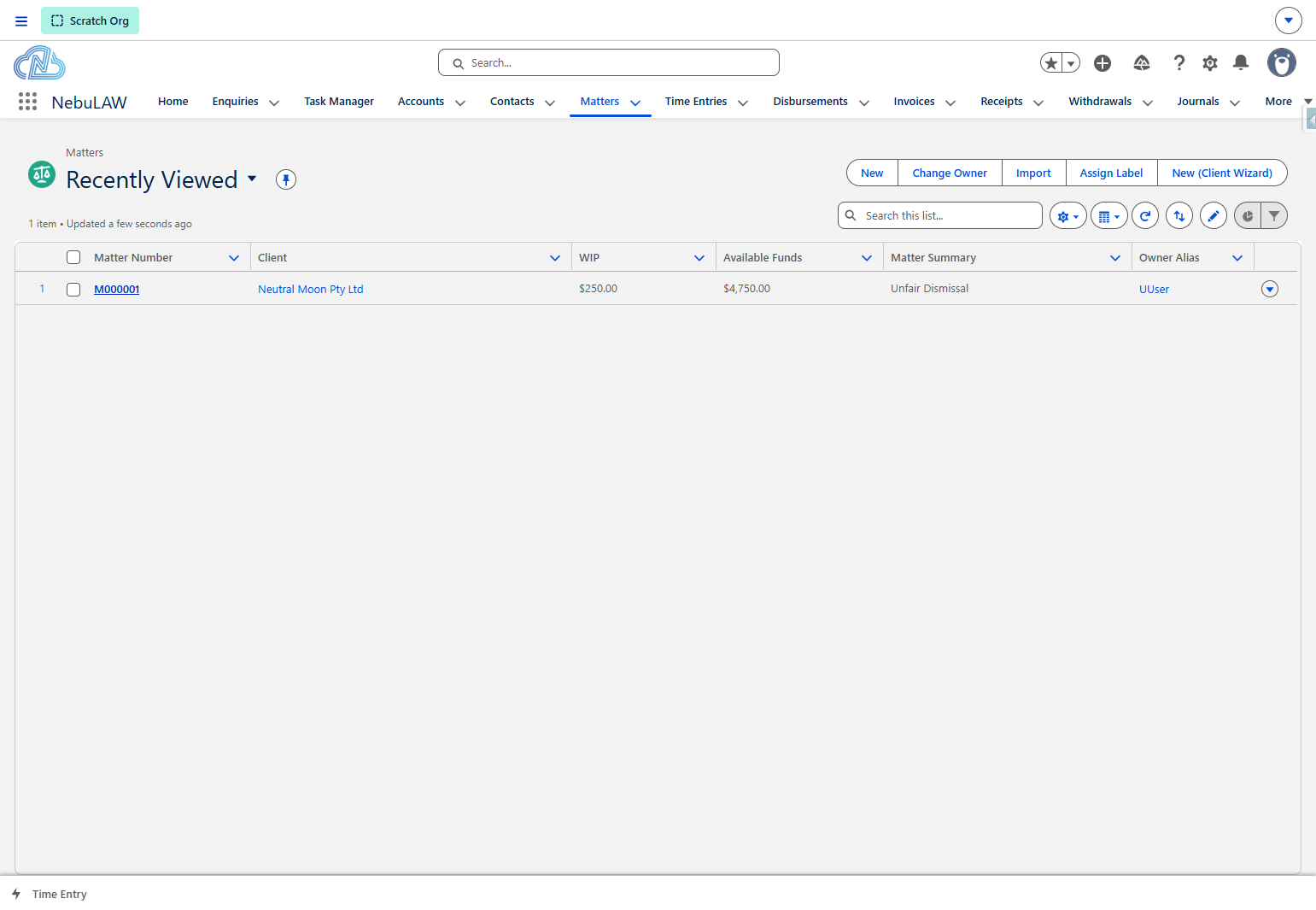Select the checkbox for row M000001
1316x910 pixels.
tap(73, 290)
